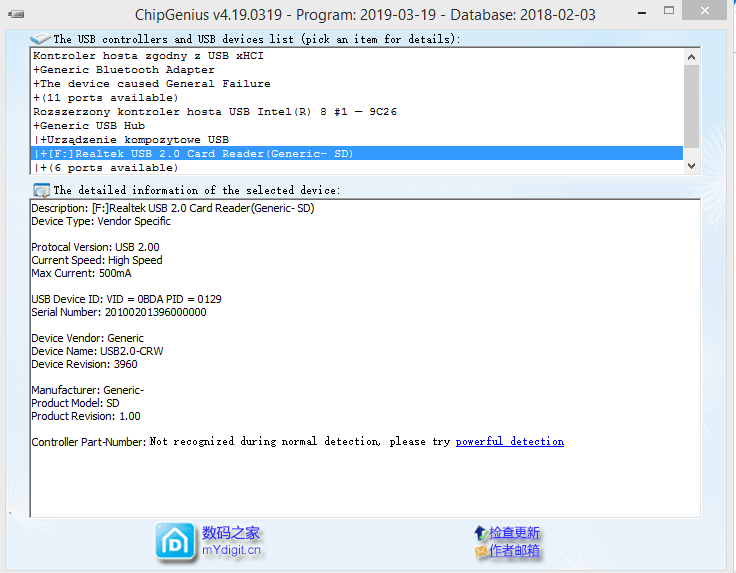The width and height of the screenshot is (736, 573).
Task: Maximize the ChipGenius window
Action: click(x=669, y=10)
